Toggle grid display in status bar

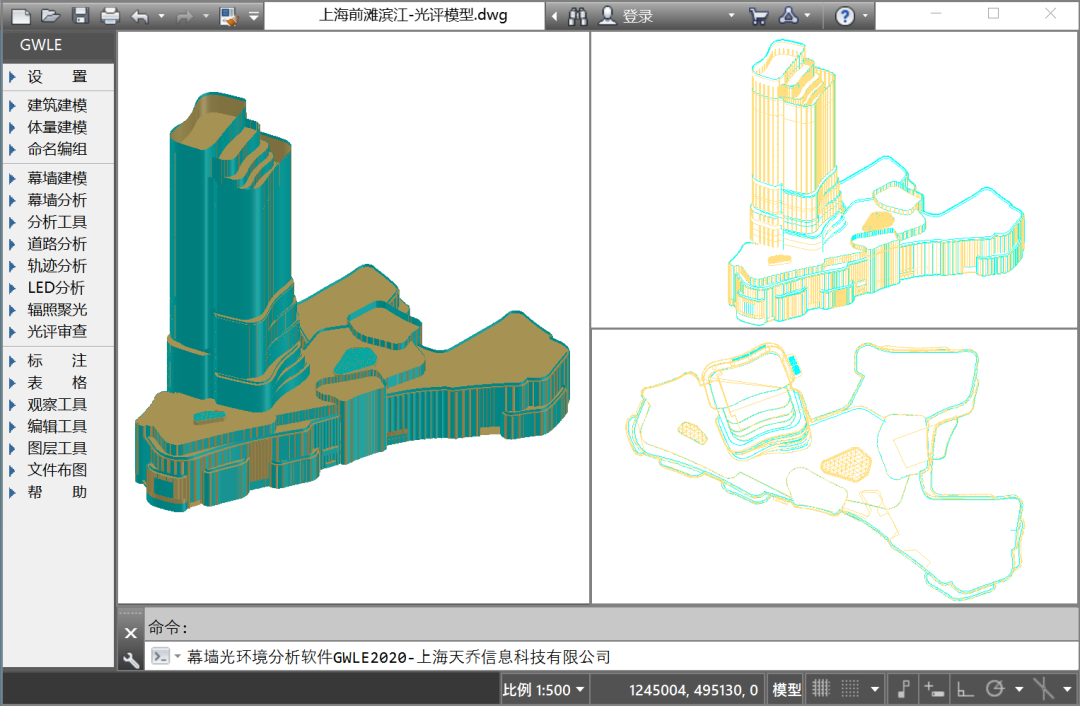coord(821,689)
